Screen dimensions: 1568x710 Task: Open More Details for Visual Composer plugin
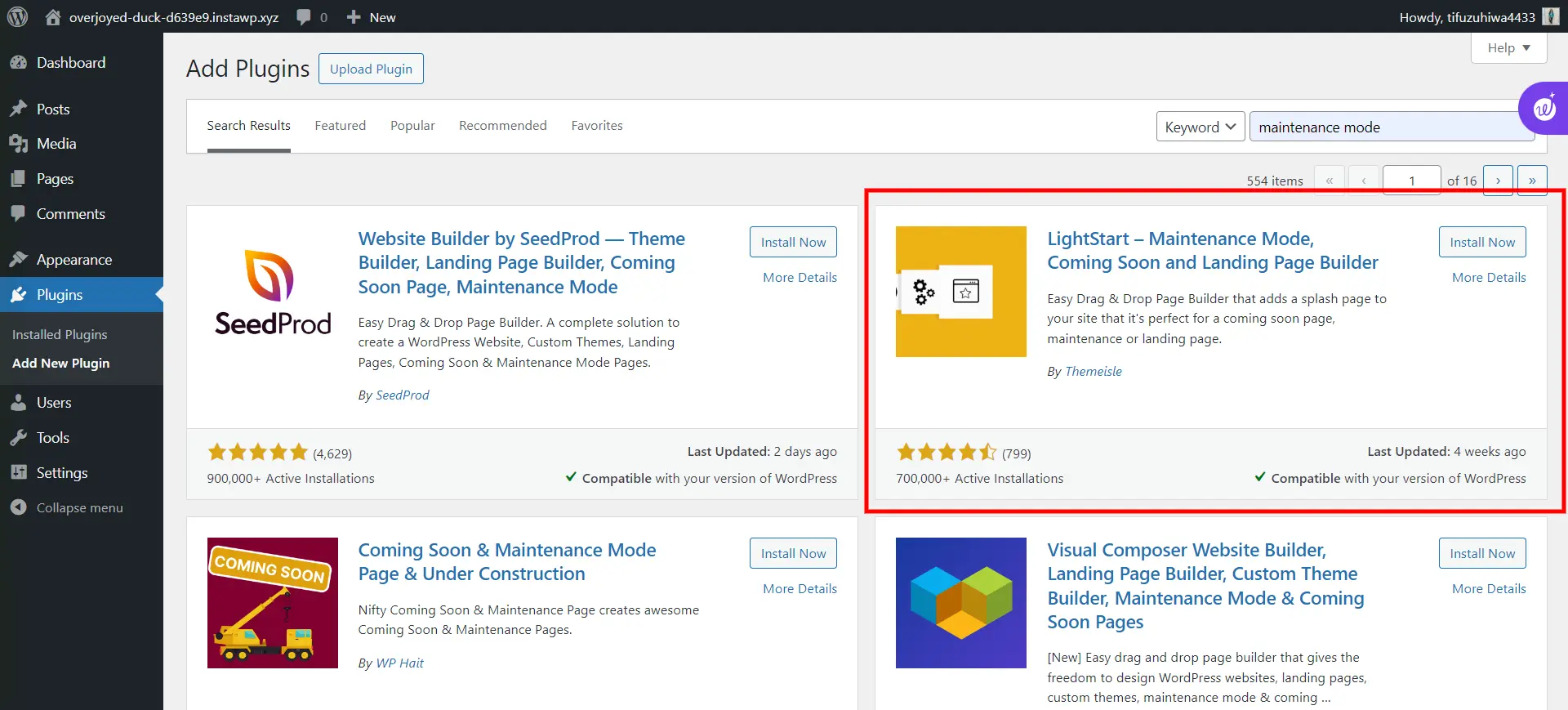coord(1489,588)
